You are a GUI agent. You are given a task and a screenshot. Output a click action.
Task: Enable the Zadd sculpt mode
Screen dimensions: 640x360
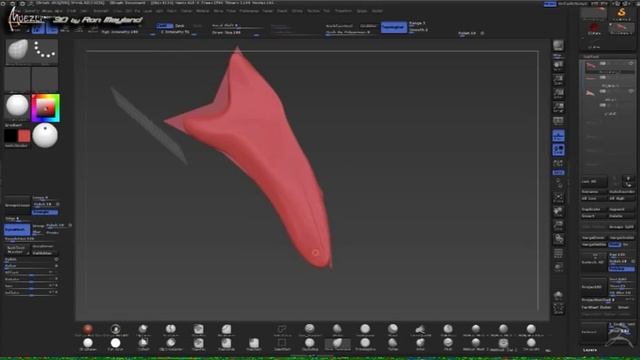tap(164, 26)
